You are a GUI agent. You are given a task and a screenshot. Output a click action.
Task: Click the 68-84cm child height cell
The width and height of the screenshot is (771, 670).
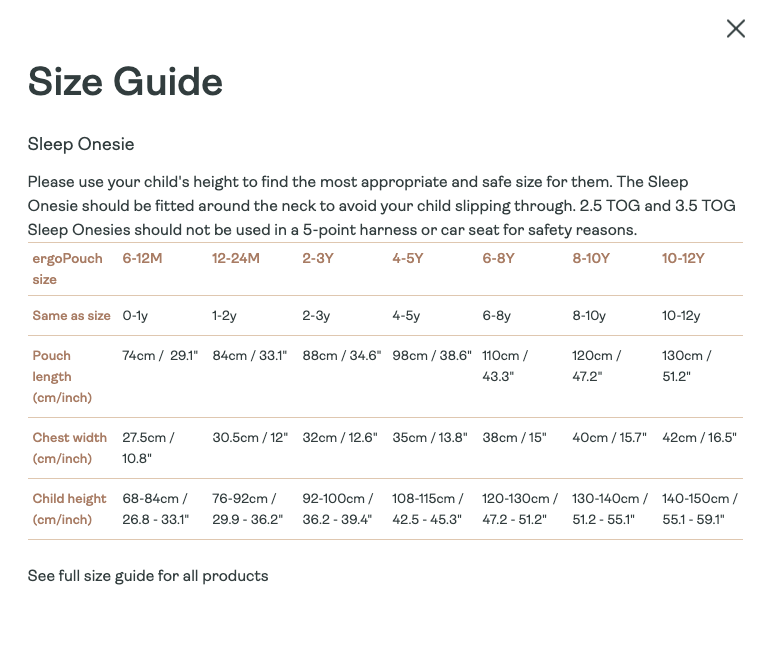pos(155,509)
